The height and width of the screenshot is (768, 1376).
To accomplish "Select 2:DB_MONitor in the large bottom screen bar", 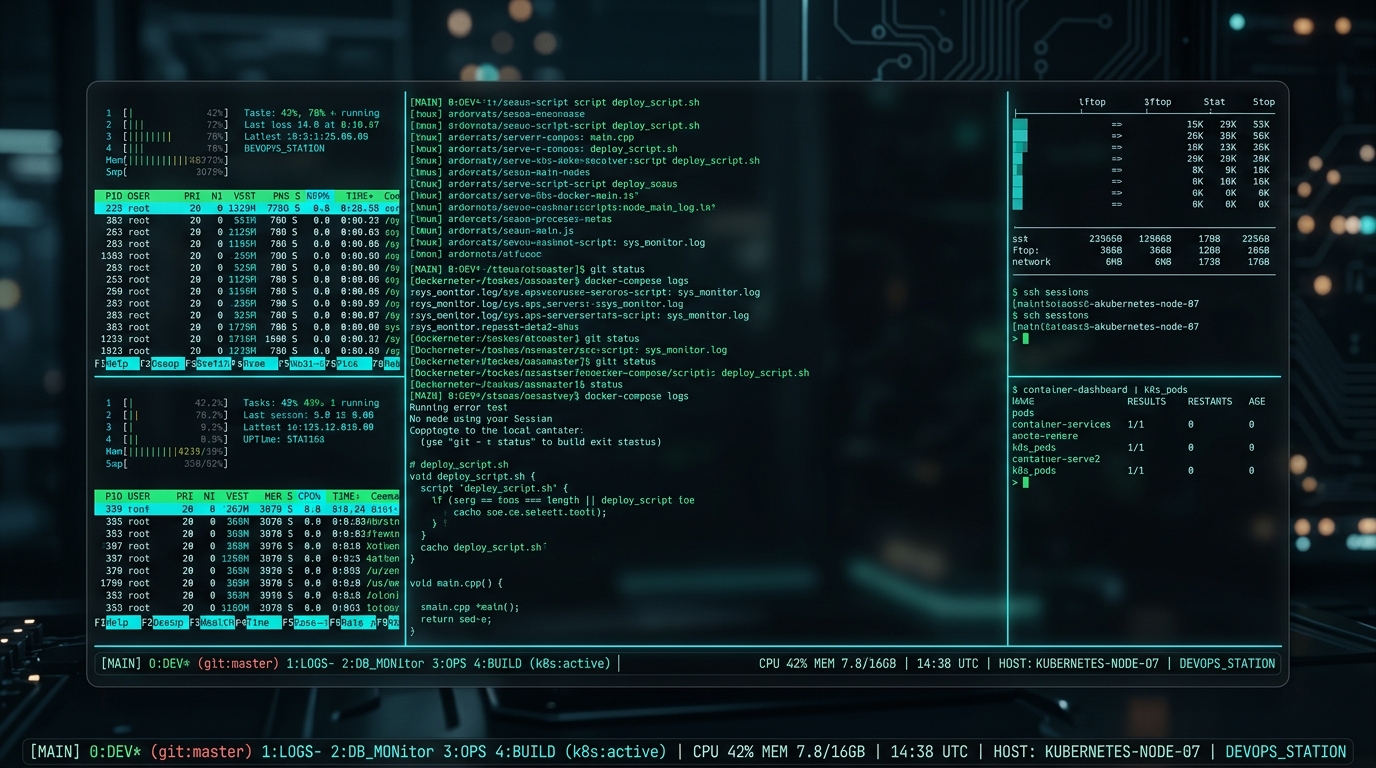I will point(382,751).
